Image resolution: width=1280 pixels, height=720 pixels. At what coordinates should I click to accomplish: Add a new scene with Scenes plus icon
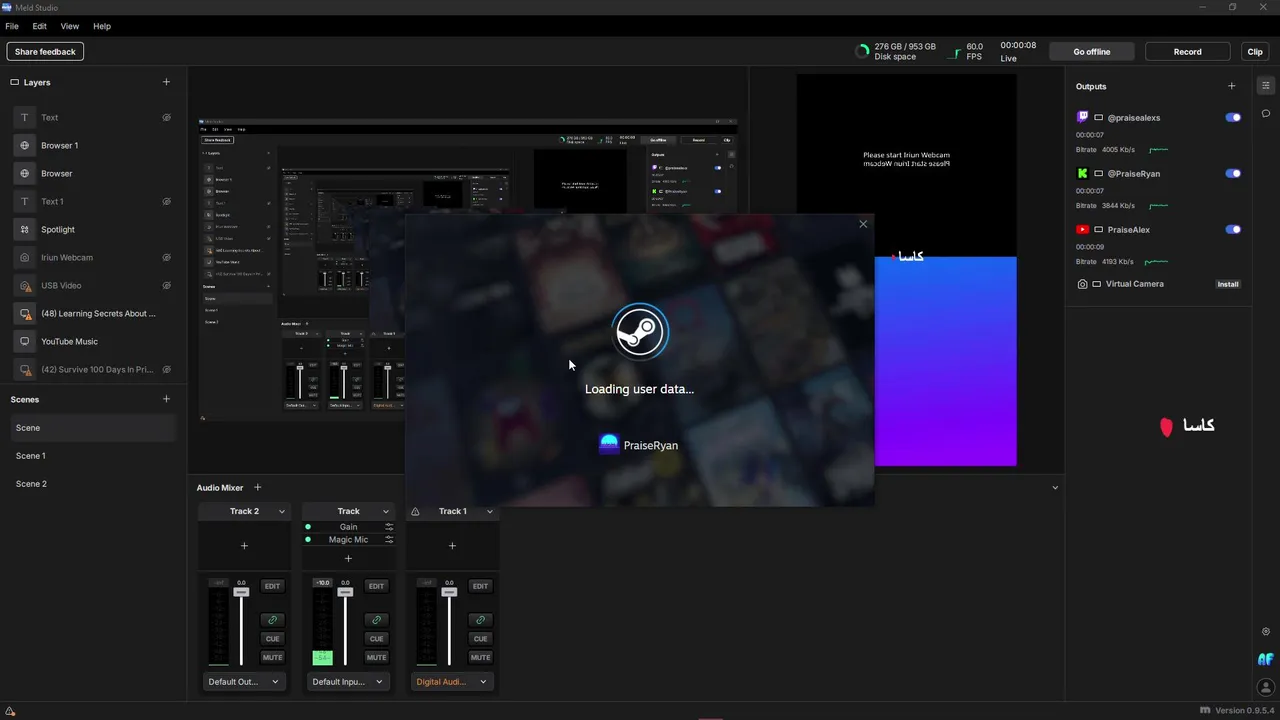coord(166,399)
